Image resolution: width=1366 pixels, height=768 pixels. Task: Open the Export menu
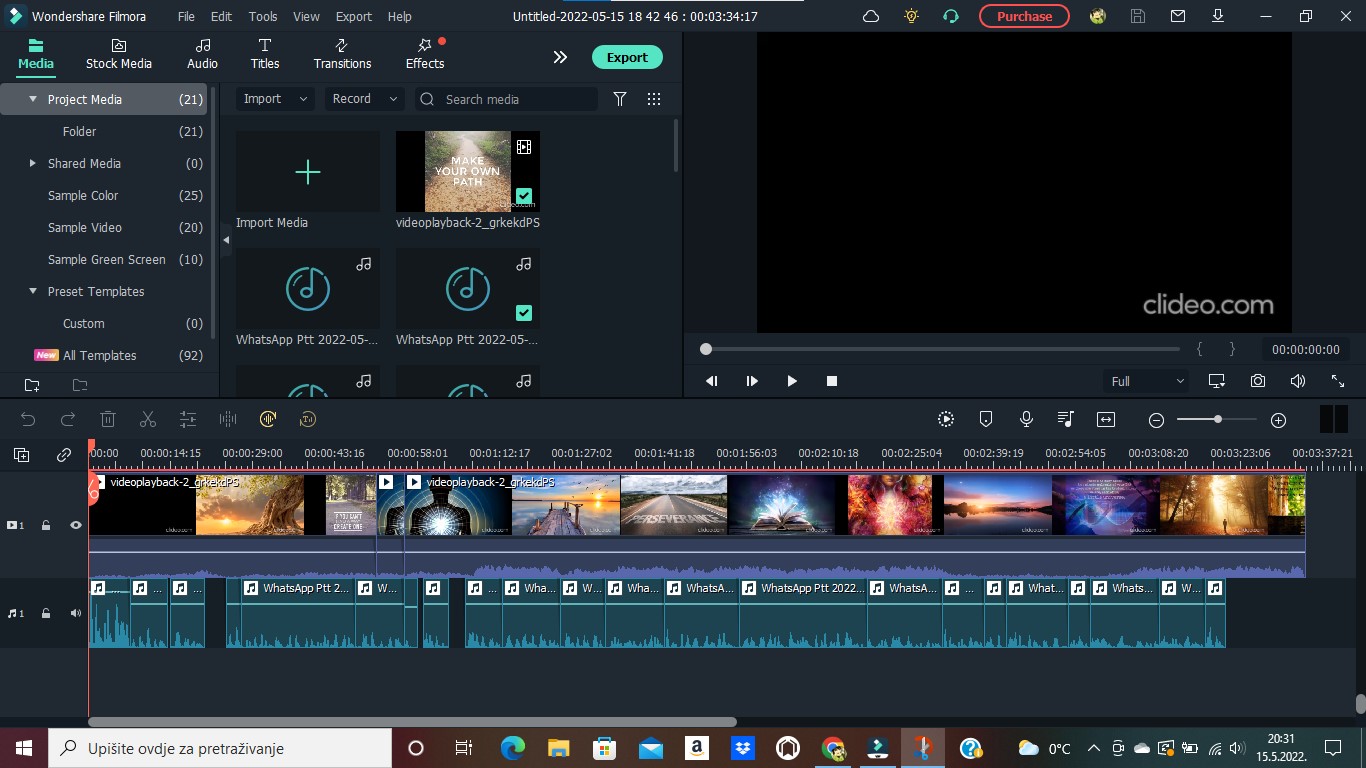click(354, 16)
